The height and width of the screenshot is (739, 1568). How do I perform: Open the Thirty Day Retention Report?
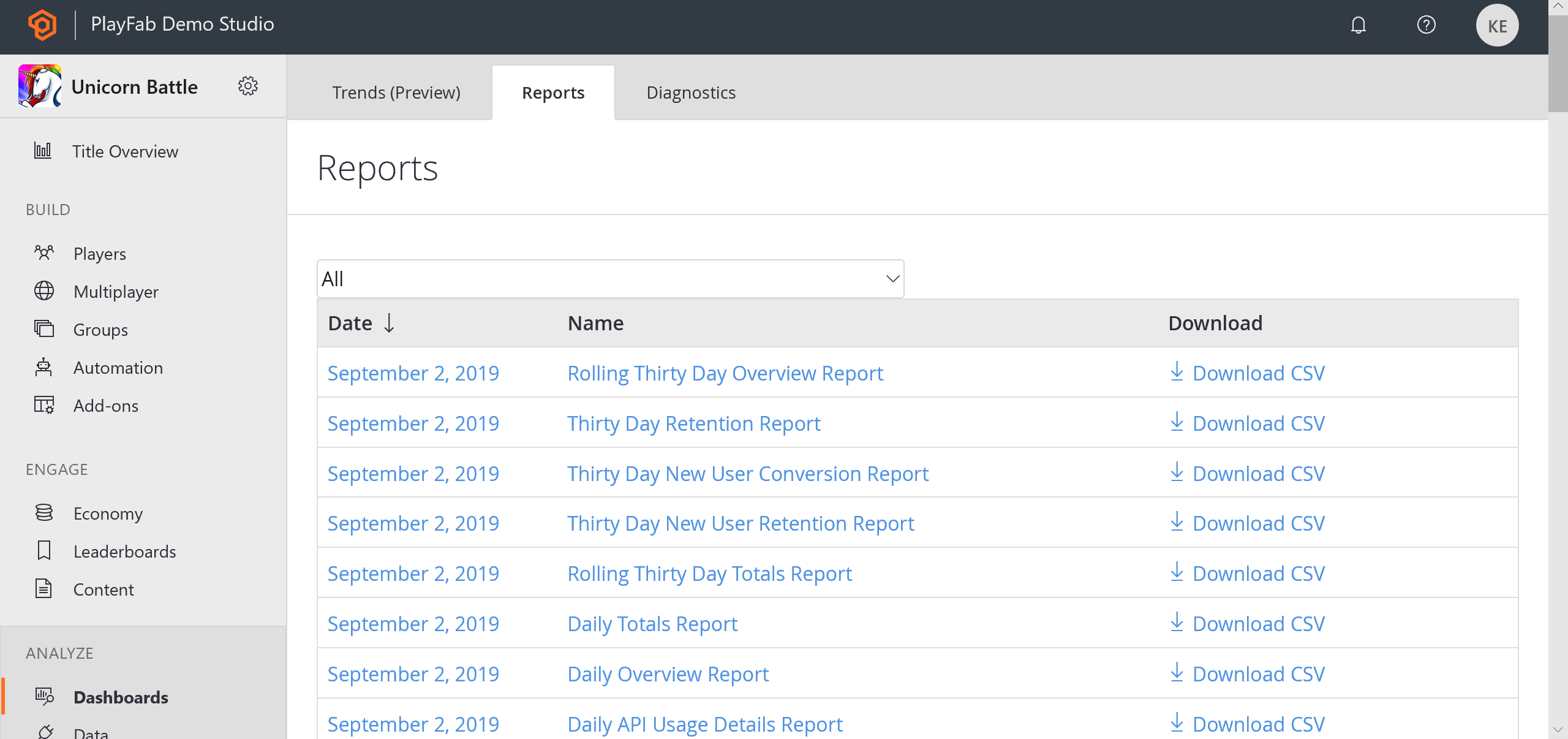[693, 423]
